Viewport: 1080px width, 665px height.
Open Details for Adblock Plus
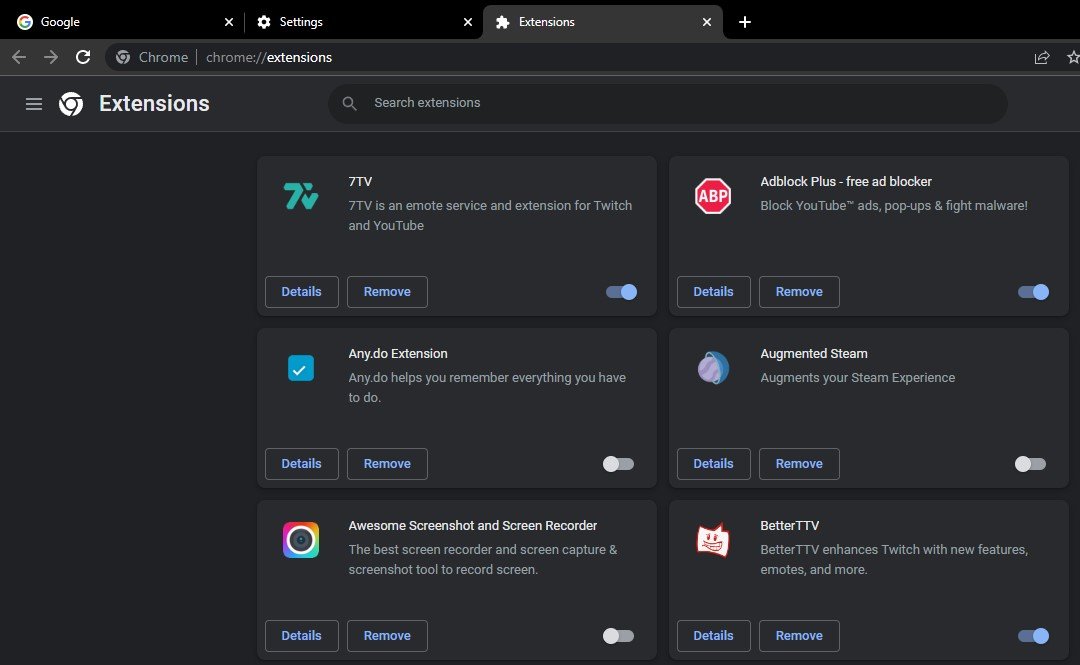(713, 292)
